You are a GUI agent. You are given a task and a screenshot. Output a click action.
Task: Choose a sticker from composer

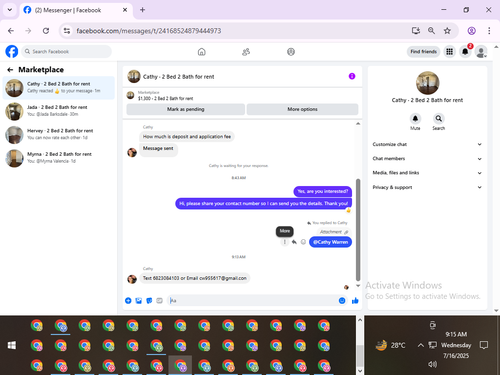click(x=149, y=301)
